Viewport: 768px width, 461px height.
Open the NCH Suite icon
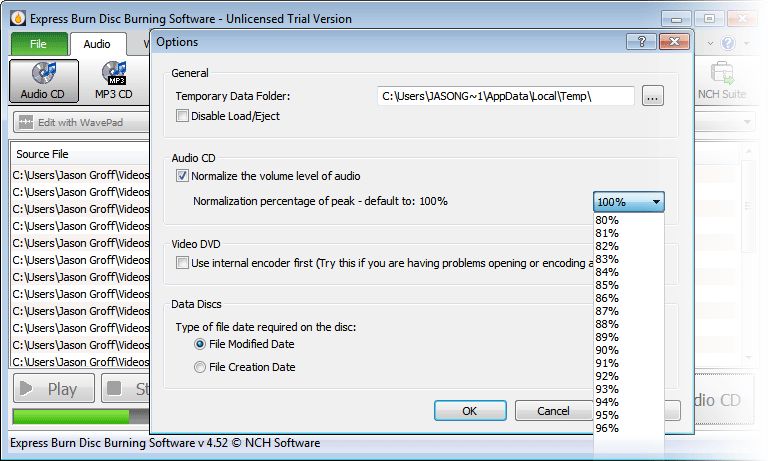tap(718, 74)
